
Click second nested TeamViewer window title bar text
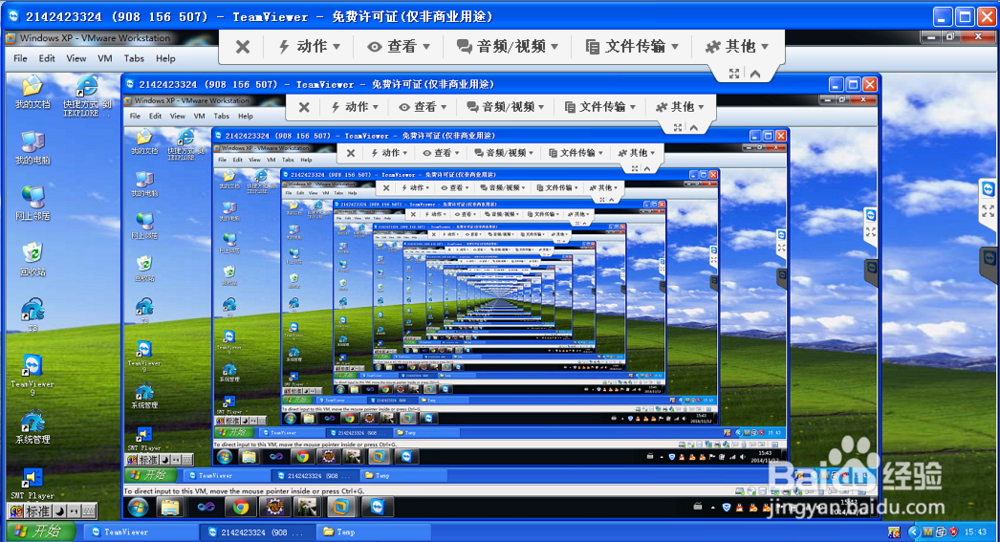pyautogui.click(x=316, y=84)
